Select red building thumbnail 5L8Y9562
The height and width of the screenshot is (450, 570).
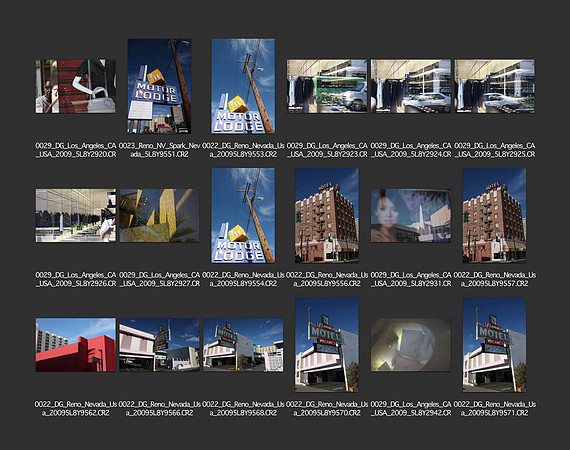pos(76,345)
